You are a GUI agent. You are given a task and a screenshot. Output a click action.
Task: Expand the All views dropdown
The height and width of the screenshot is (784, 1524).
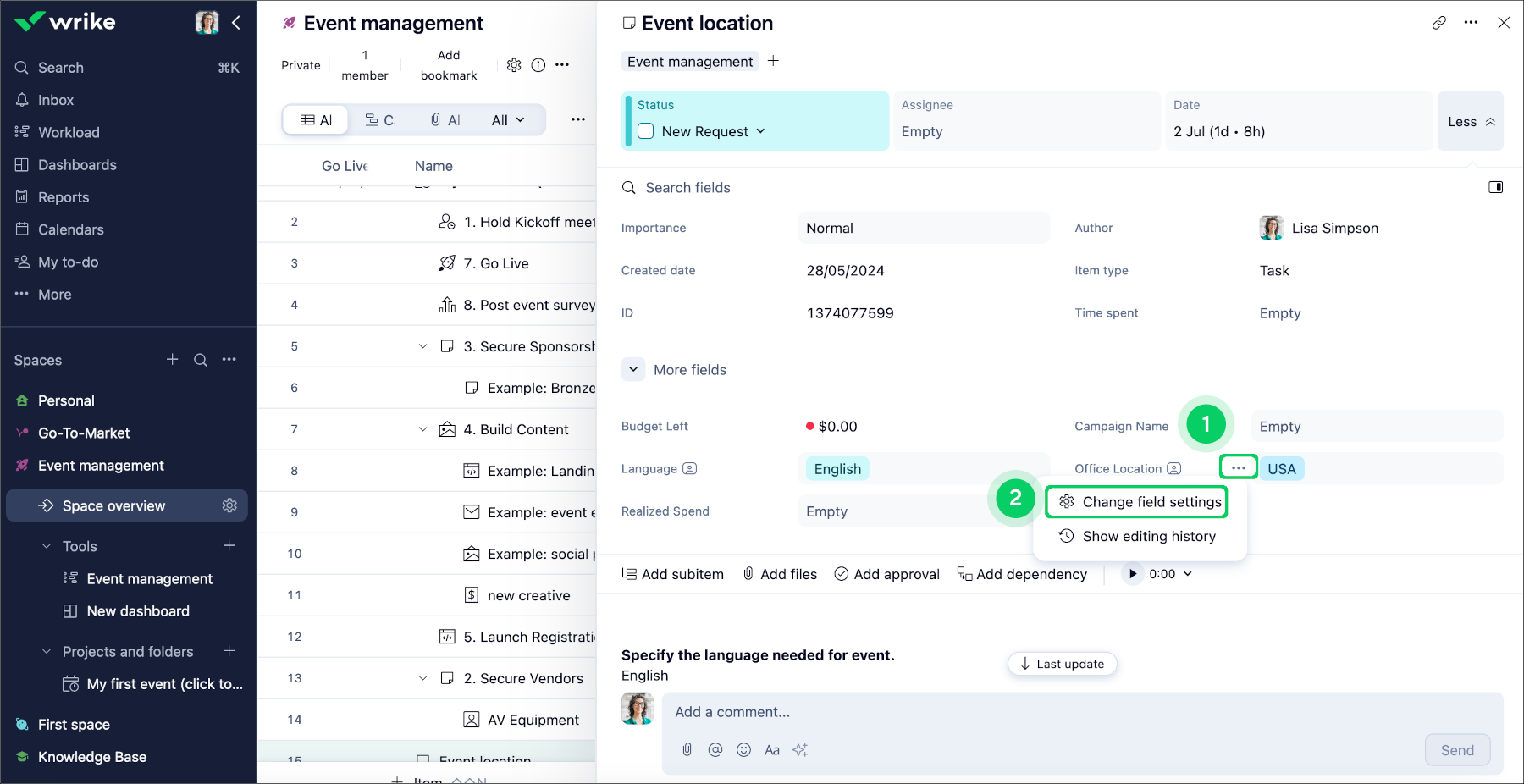coord(508,120)
